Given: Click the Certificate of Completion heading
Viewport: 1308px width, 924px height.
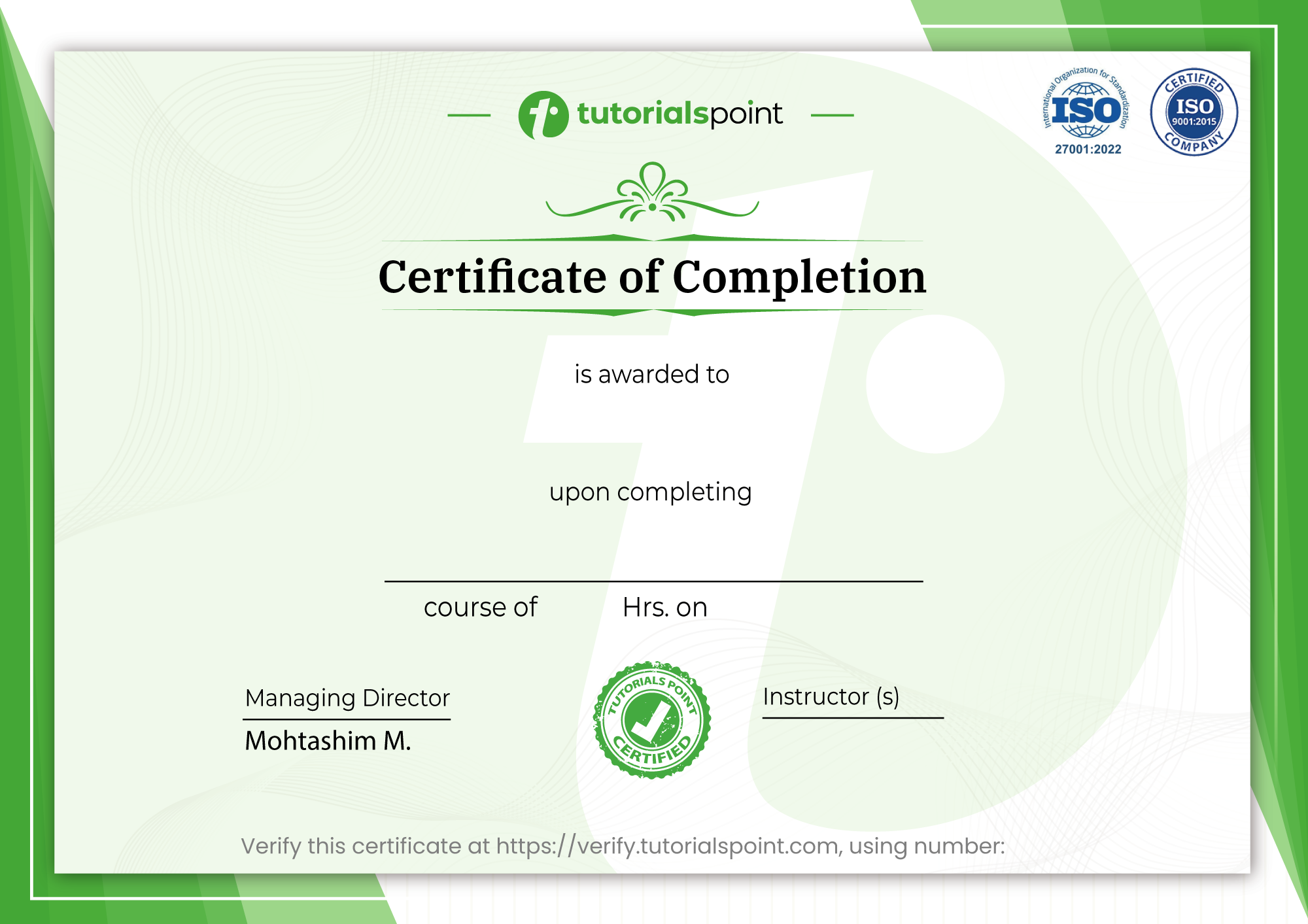Looking at the screenshot, I should pyautogui.click(x=652, y=277).
